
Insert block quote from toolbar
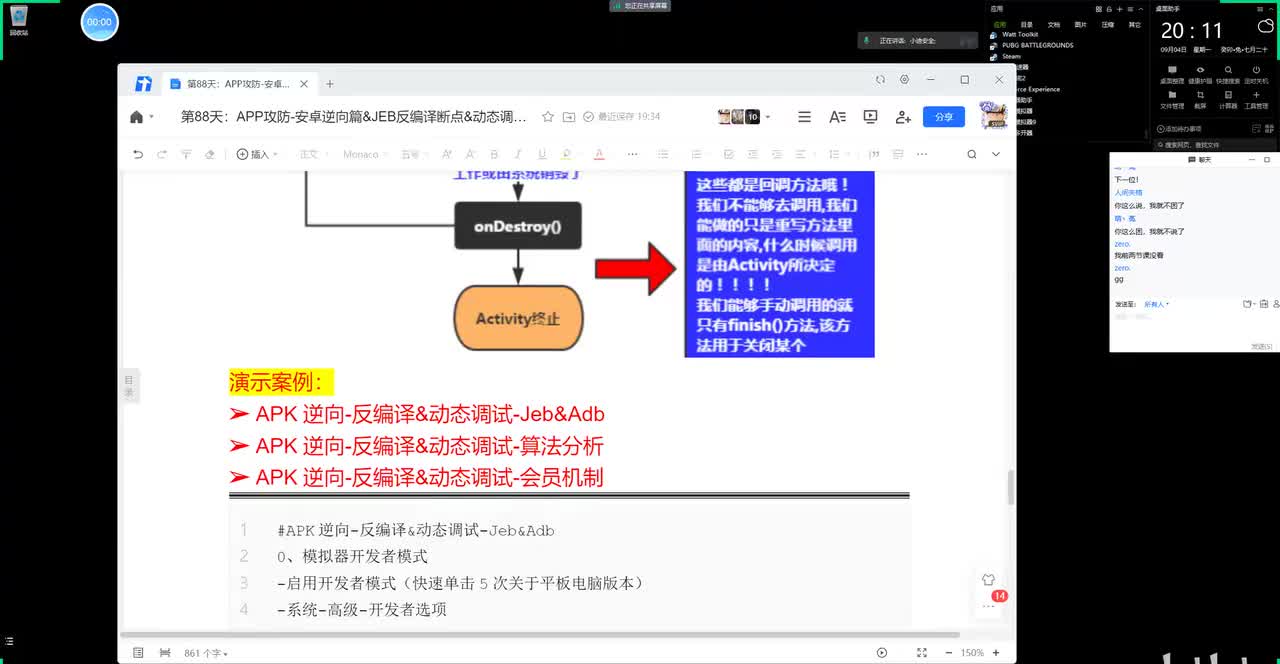pos(874,154)
